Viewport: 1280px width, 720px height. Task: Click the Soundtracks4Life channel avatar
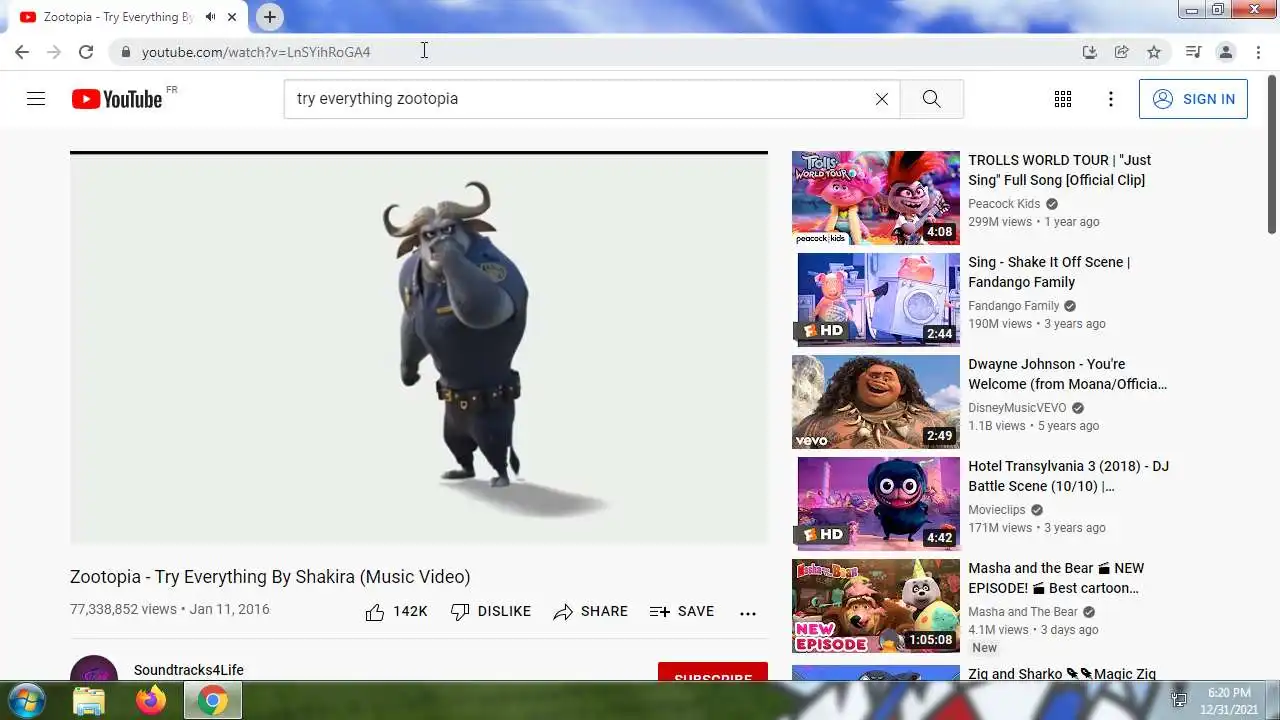[x=94, y=669]
